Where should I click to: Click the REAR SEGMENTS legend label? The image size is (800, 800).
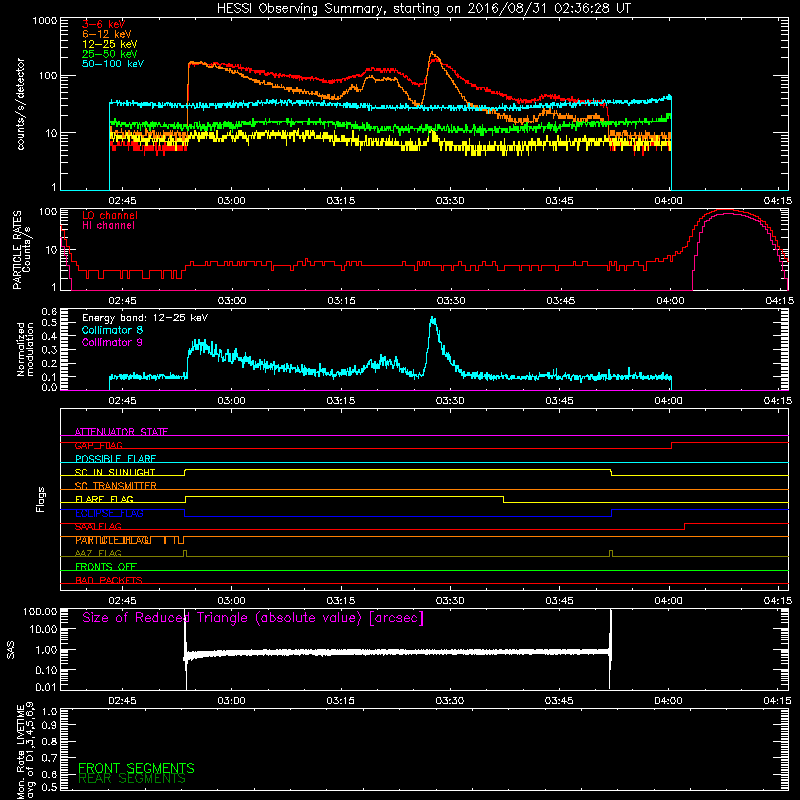click(x=132, y=779)
